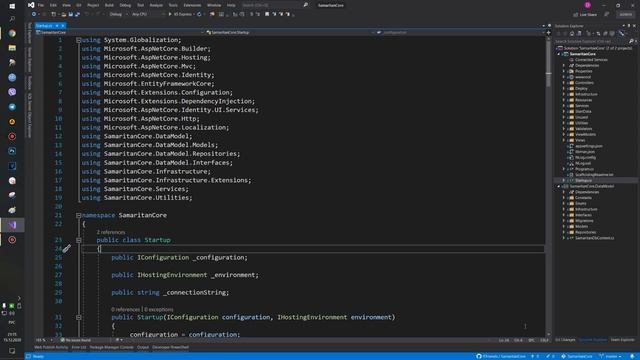Expand the Dependencies node under SamaritanCore
The height and width of the screenshot is (360, 640).
pyautogui.click(x=564, y=65)
